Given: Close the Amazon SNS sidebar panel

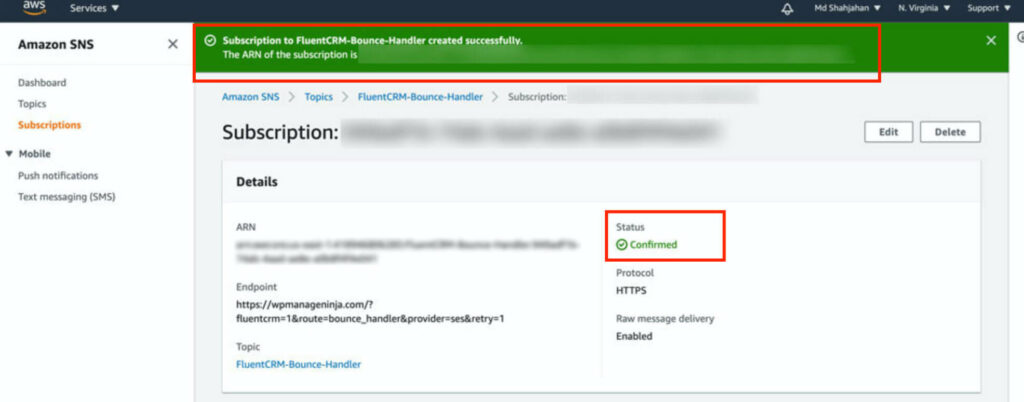Looking at the screenshot, I should coord(173,44).
